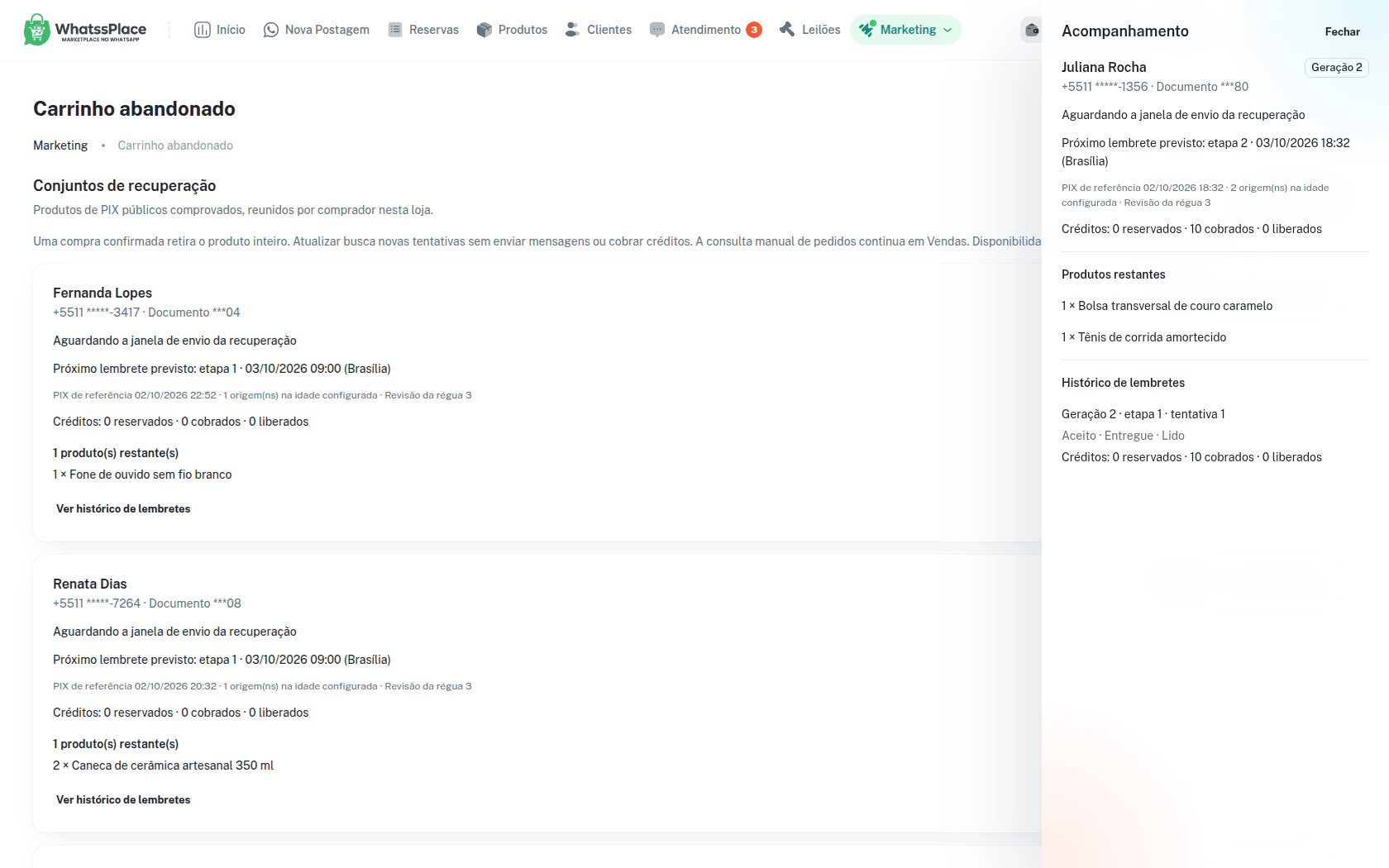Click the "PIX de referência 02/10/2026 18:32" note
1389x868 pixels.
click(1196, 195)
